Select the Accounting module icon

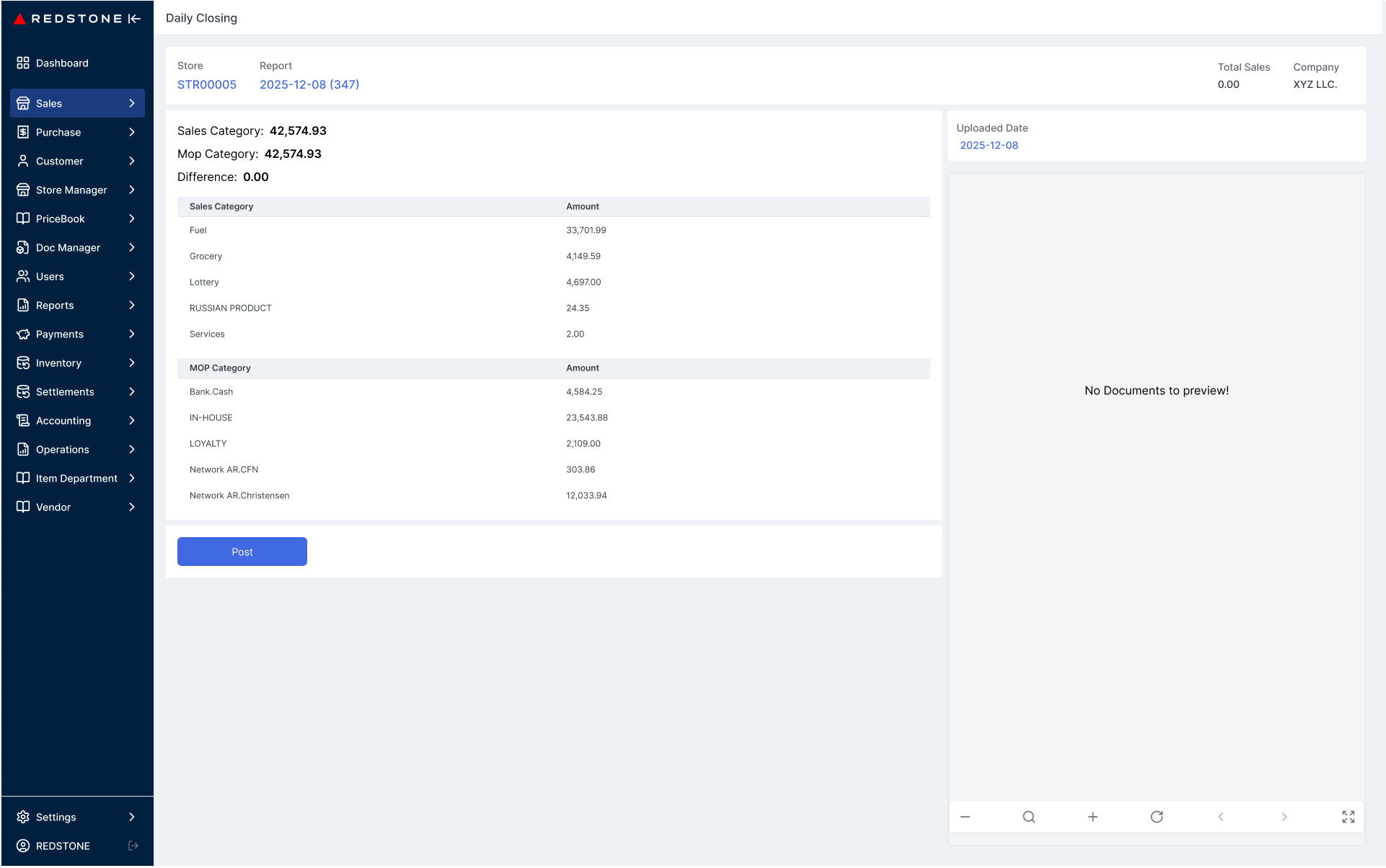click(22, 420)
